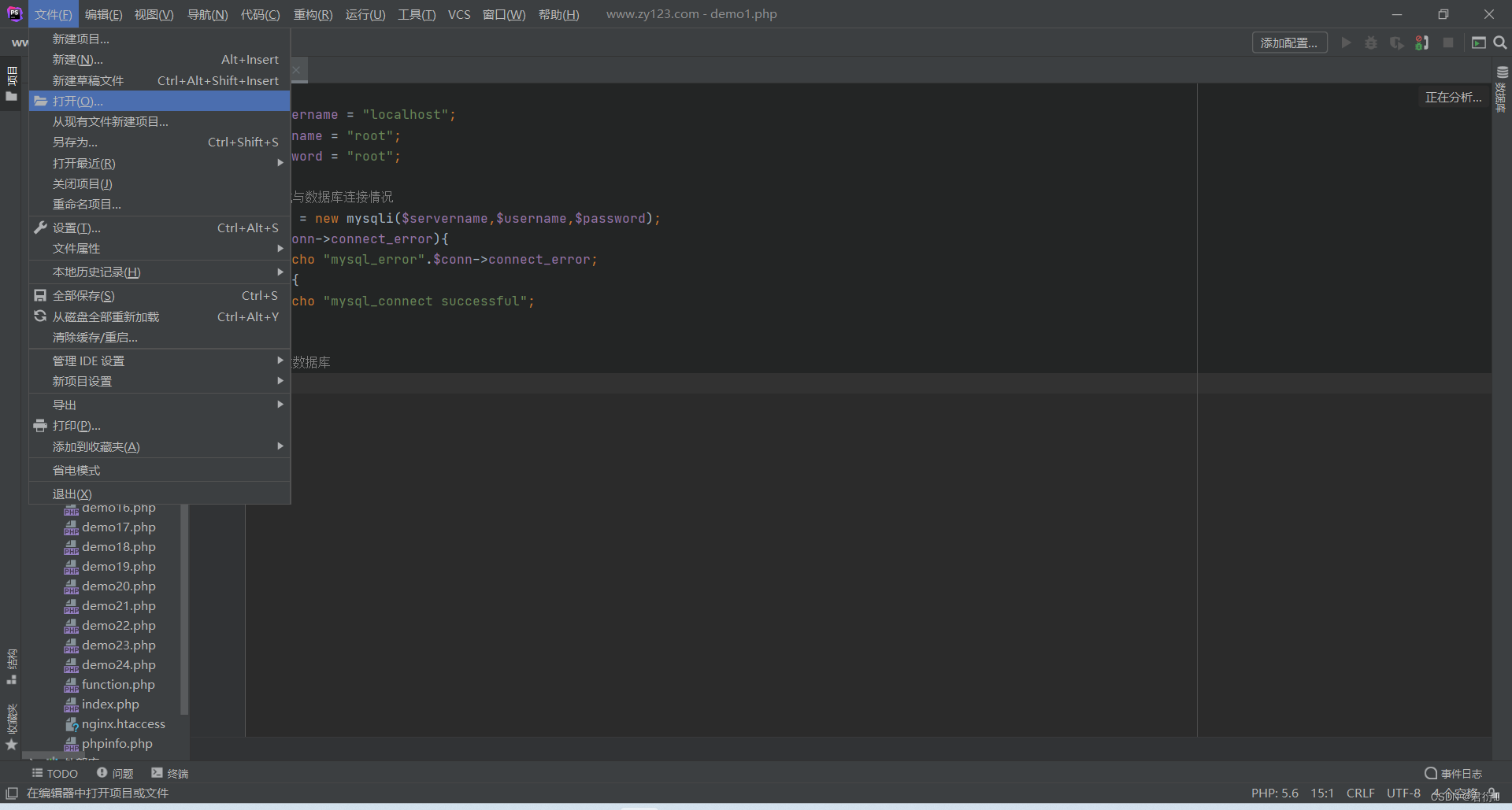The image size is (1512, 810).
Task: Click the 添加配置... button
Action: (1289, 43)
